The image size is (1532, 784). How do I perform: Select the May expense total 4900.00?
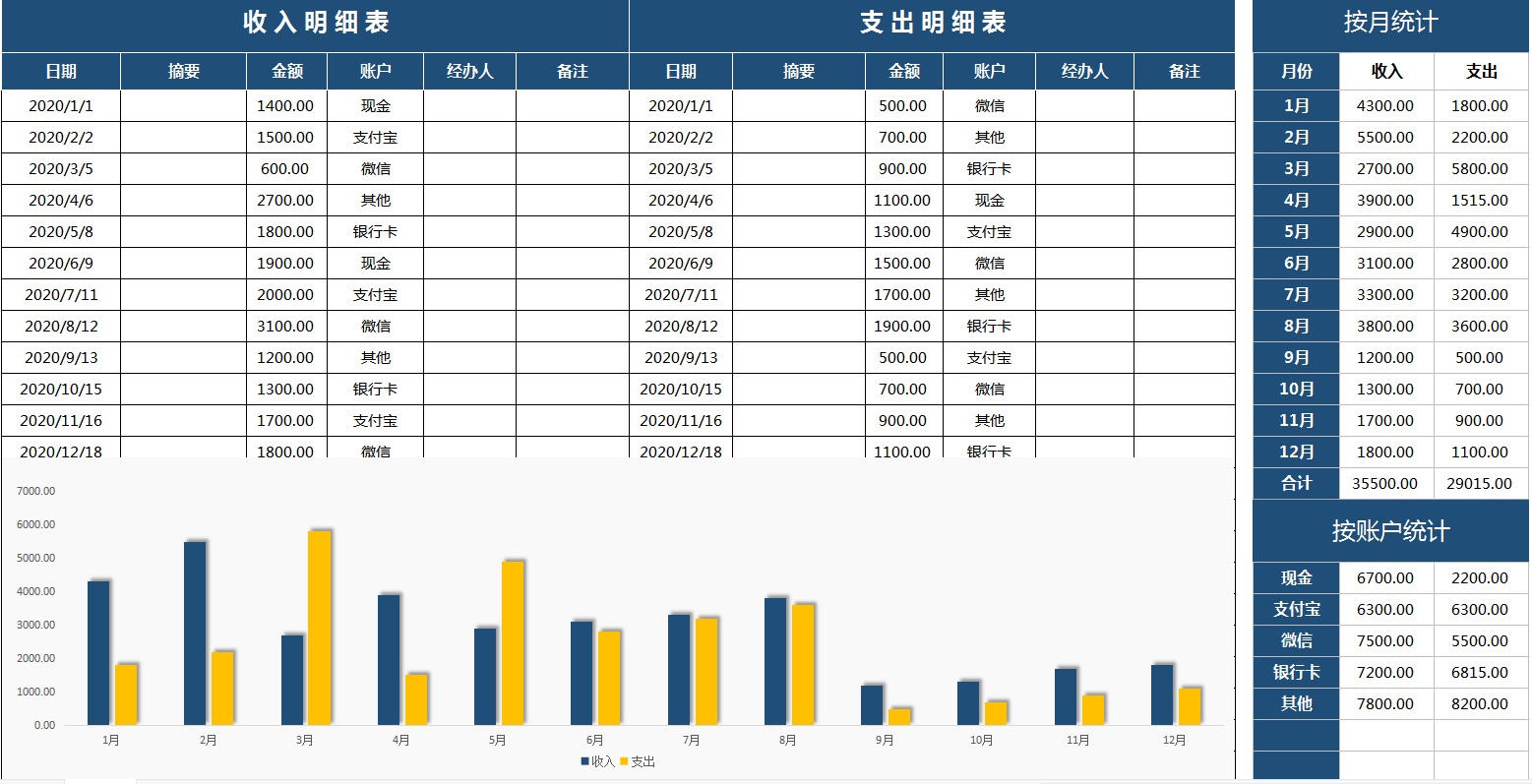tap(1480, 231)
